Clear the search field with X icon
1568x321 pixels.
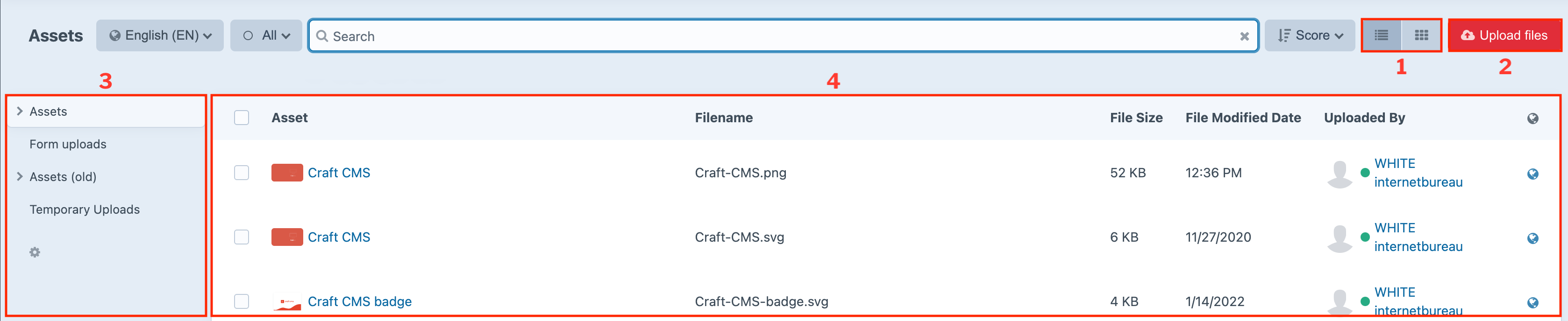pyautogui.click(x=1244, y=36)
